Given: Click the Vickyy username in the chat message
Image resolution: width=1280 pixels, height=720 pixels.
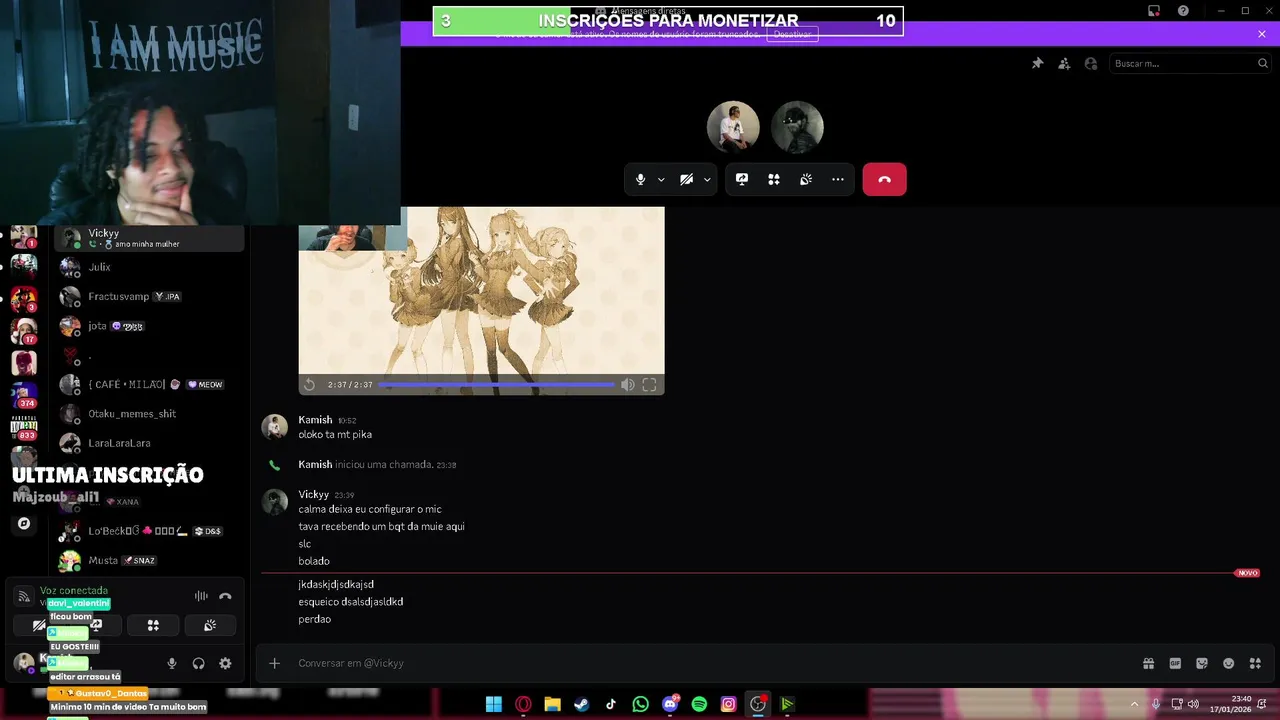Looking at the screenshot, I should click(x=313, y=494).
